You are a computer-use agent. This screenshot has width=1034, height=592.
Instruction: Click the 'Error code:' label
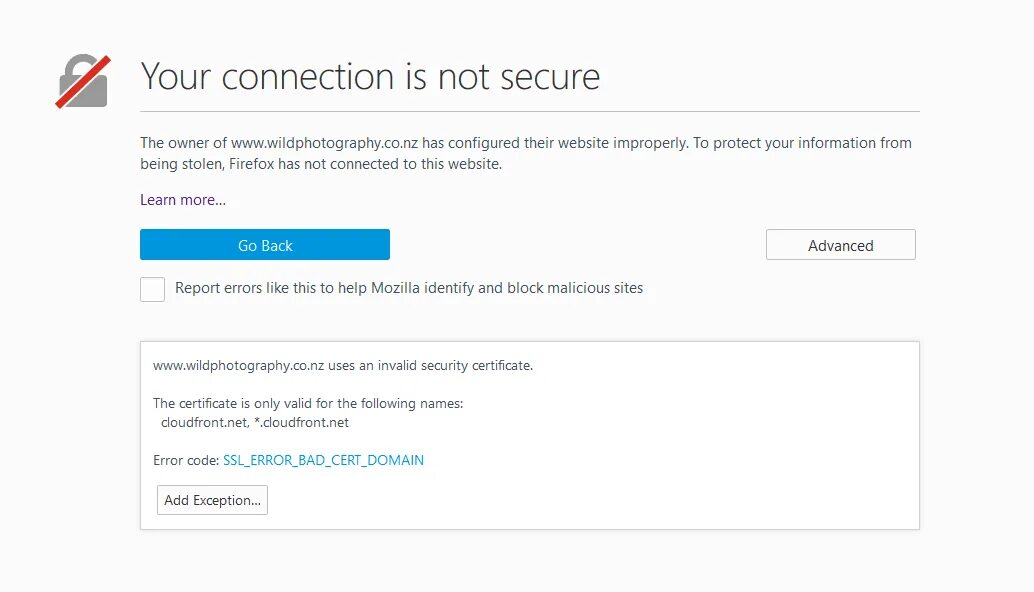[186, 460]
